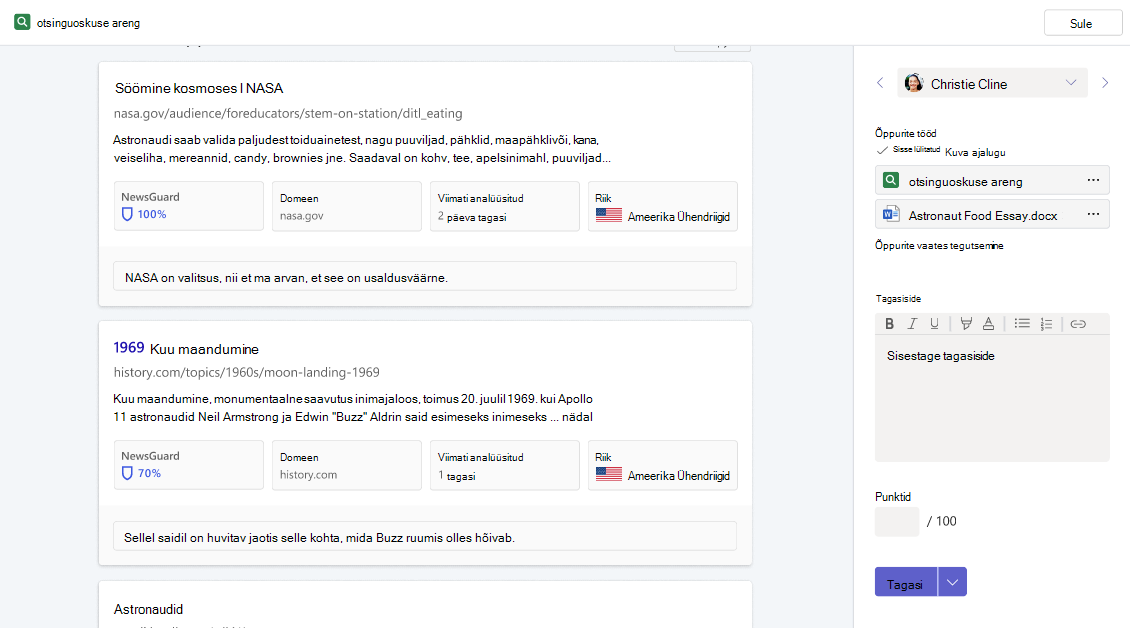The image size is (1130, 628).
Task: Choose the font color icon
Action: coord(989,324)
